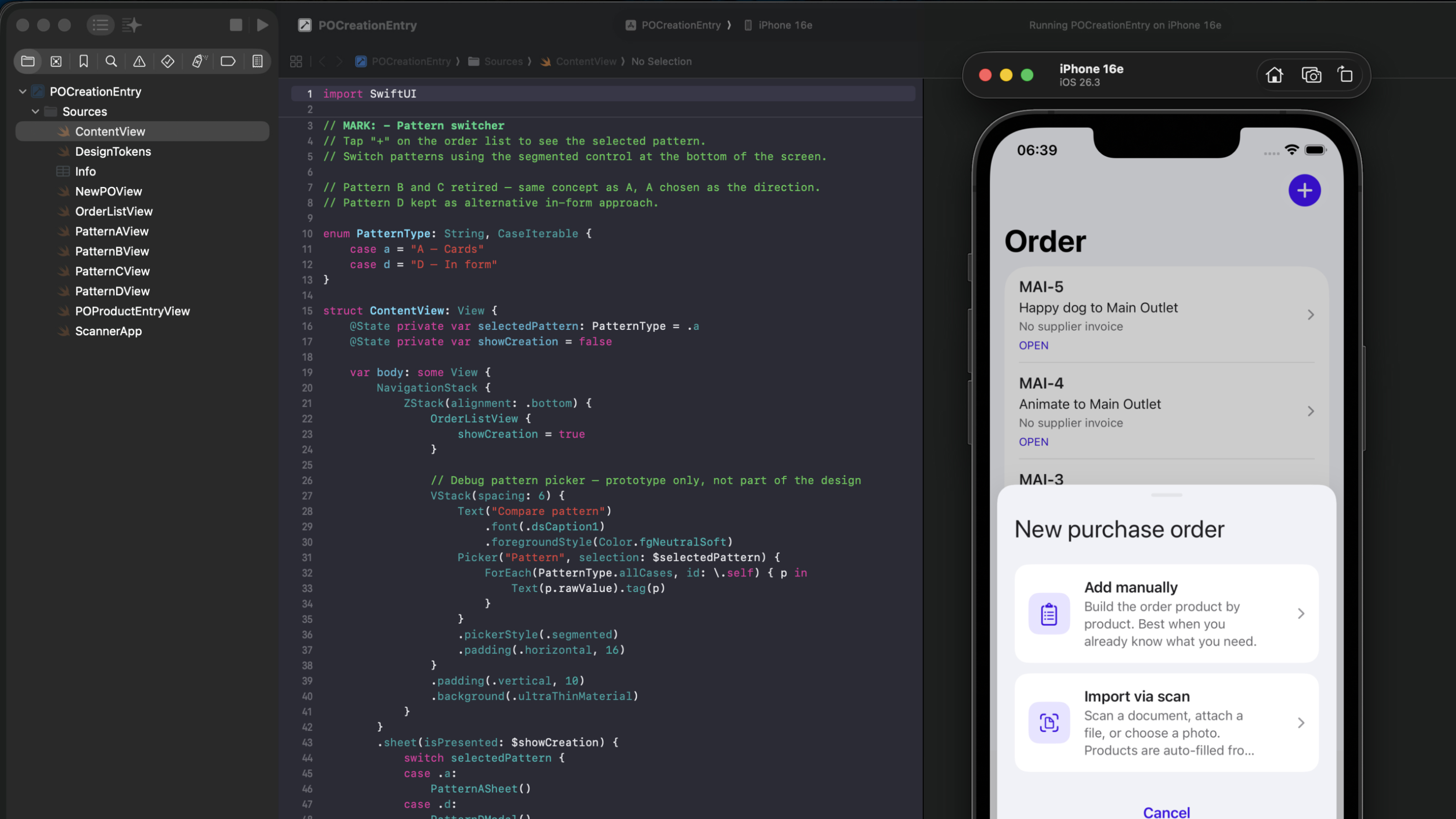Tap the sheet drag handle grabber
1456x819 pixels.
[x=1166, y=495]
